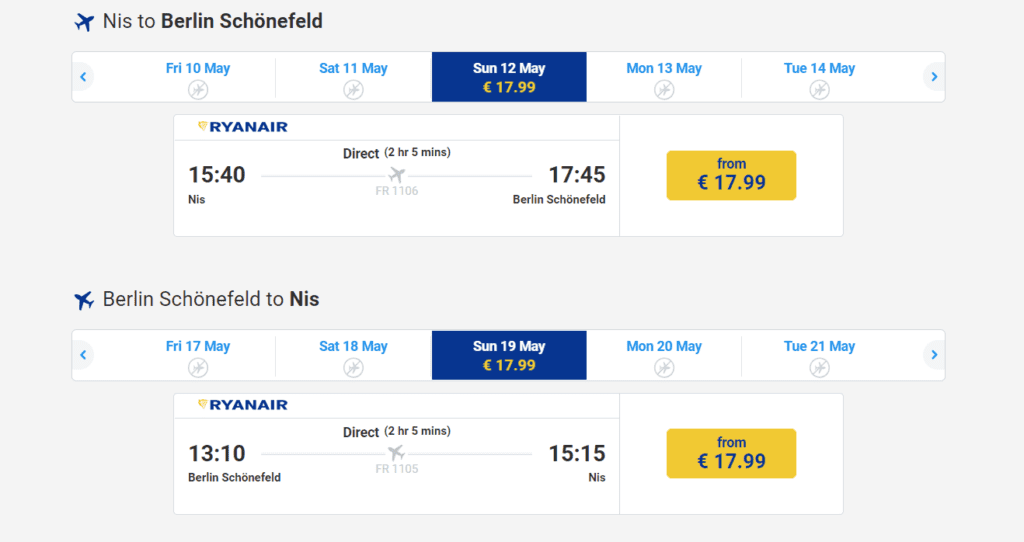The height and width of the screenshot is (542, 1024).
Task: Select return fare from € 17.99 button
Action: tap(731, 453)
